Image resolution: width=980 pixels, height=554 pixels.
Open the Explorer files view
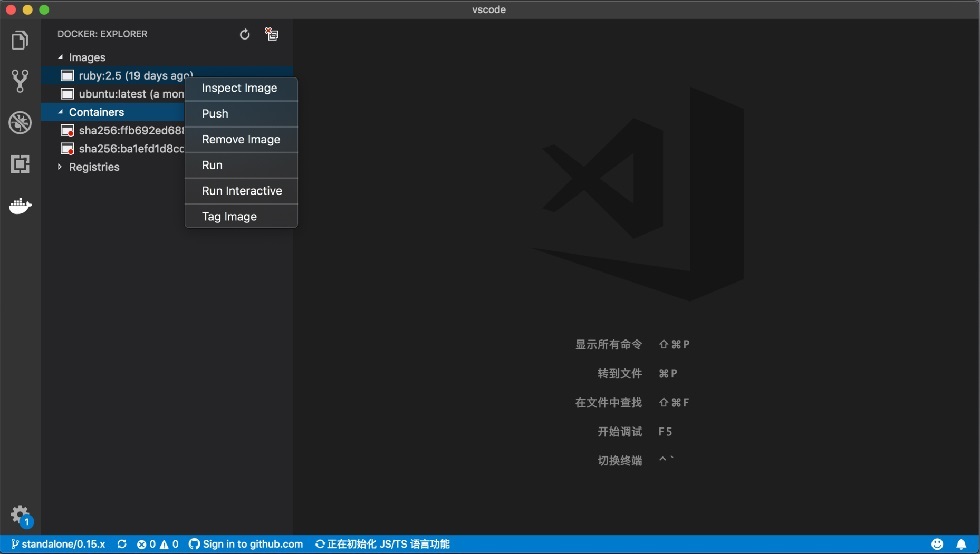20,41
